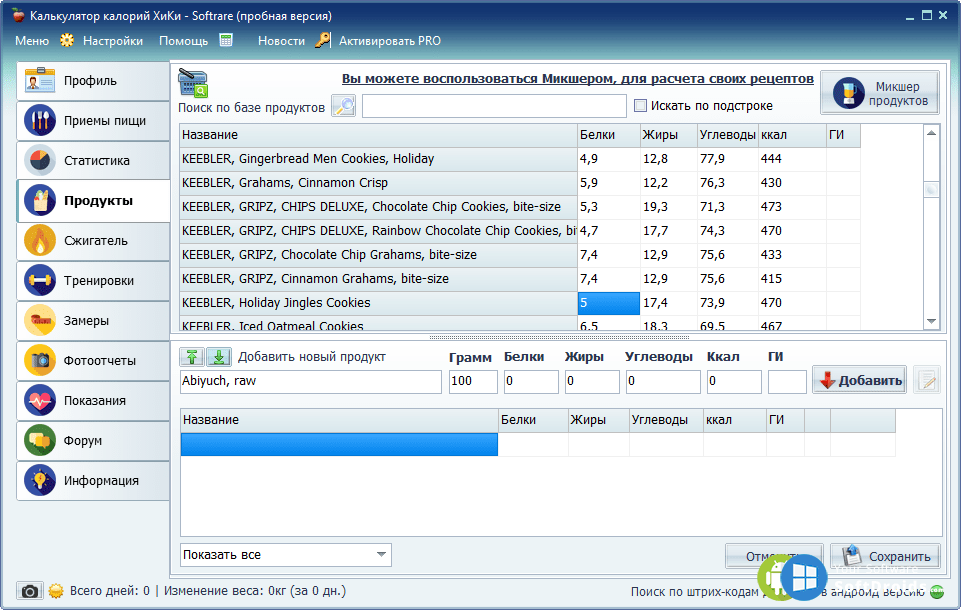The height and width of the screenshot is (610, 961).
Task: Click the camera icon in status bar
Action: click(29, 591)
